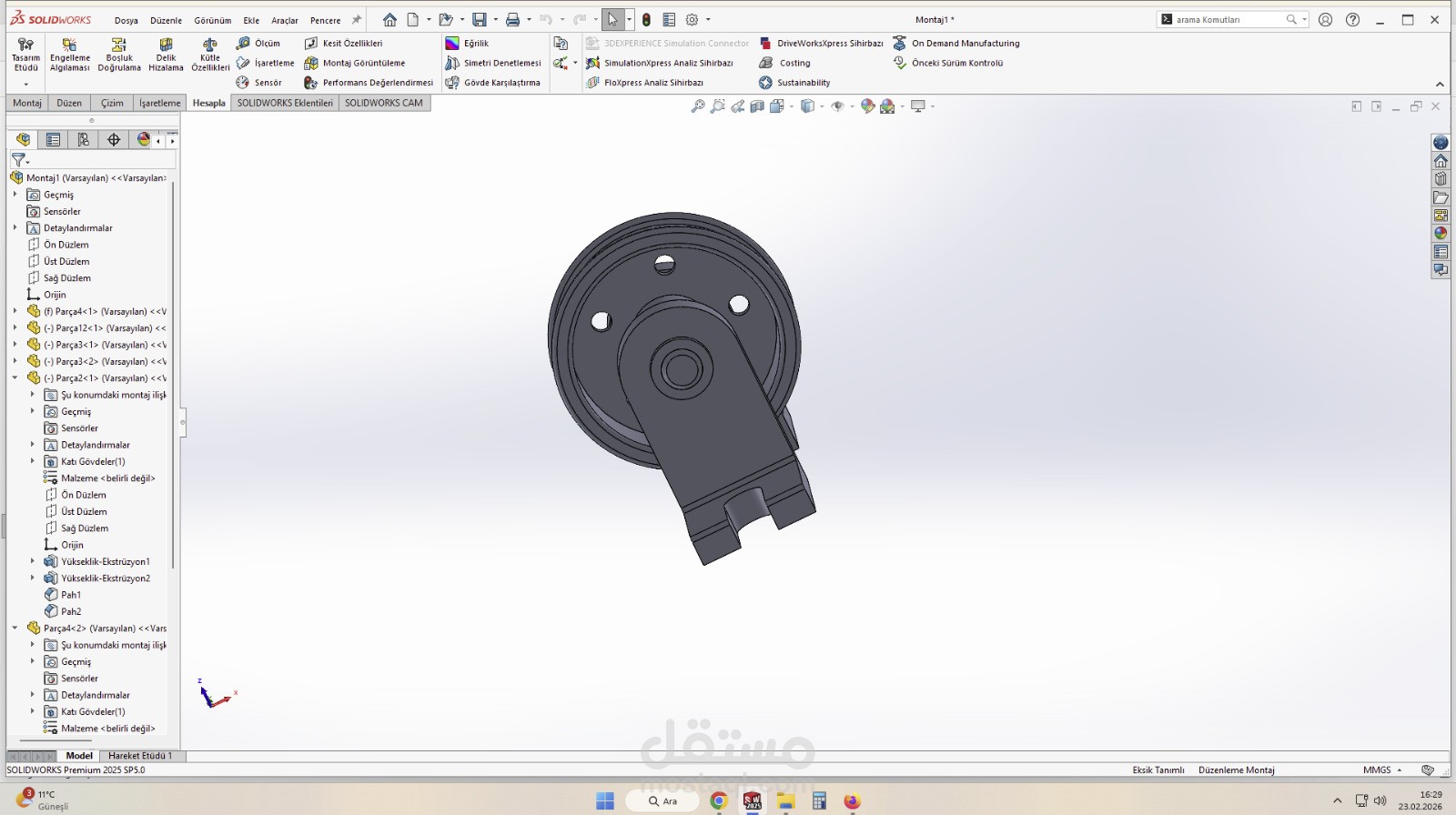The image size is (1456, 815).
Task: Open the Araçlar menu
Action: [x=284, y=20]
